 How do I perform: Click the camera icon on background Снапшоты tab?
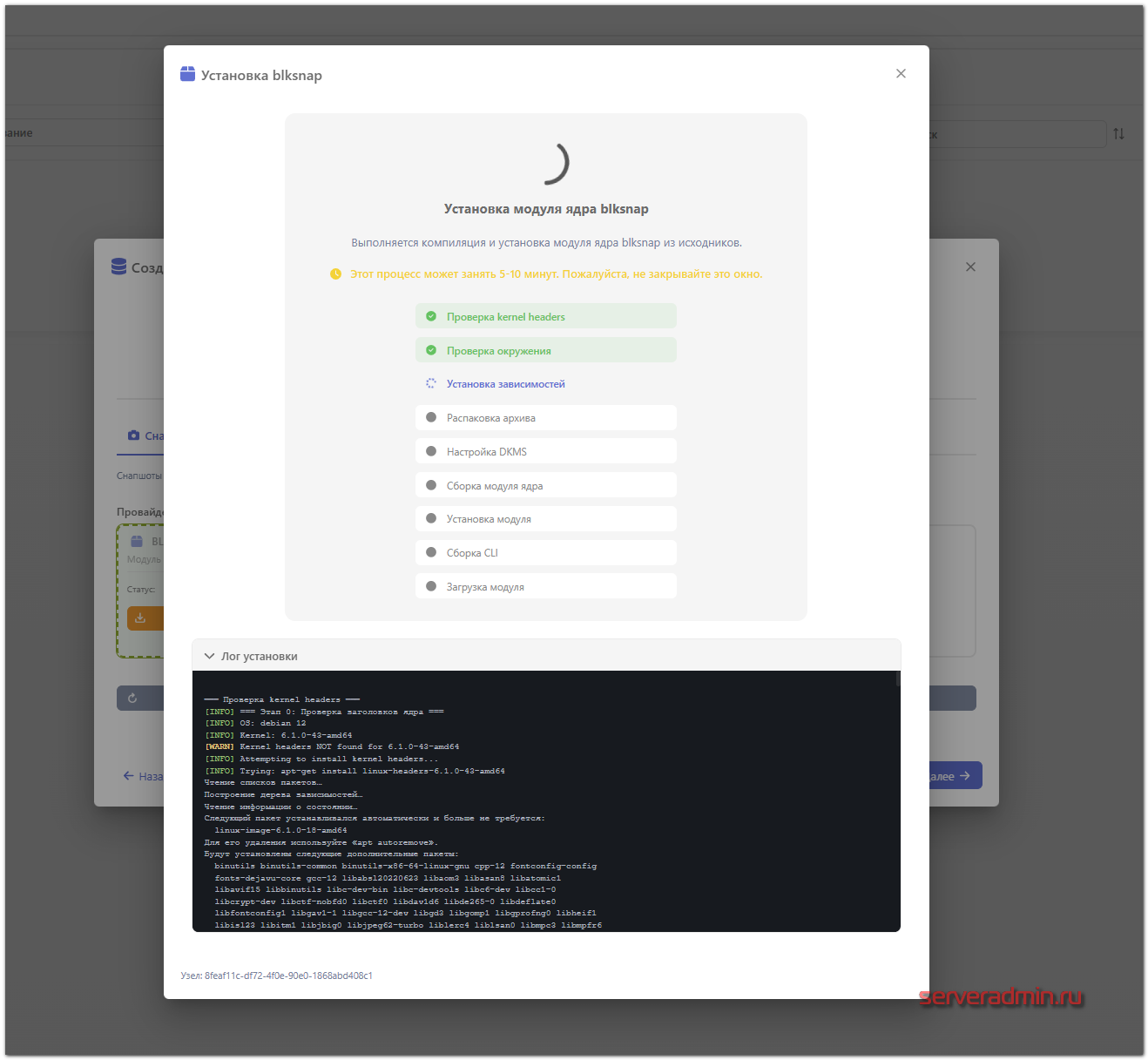click(133, 435)
